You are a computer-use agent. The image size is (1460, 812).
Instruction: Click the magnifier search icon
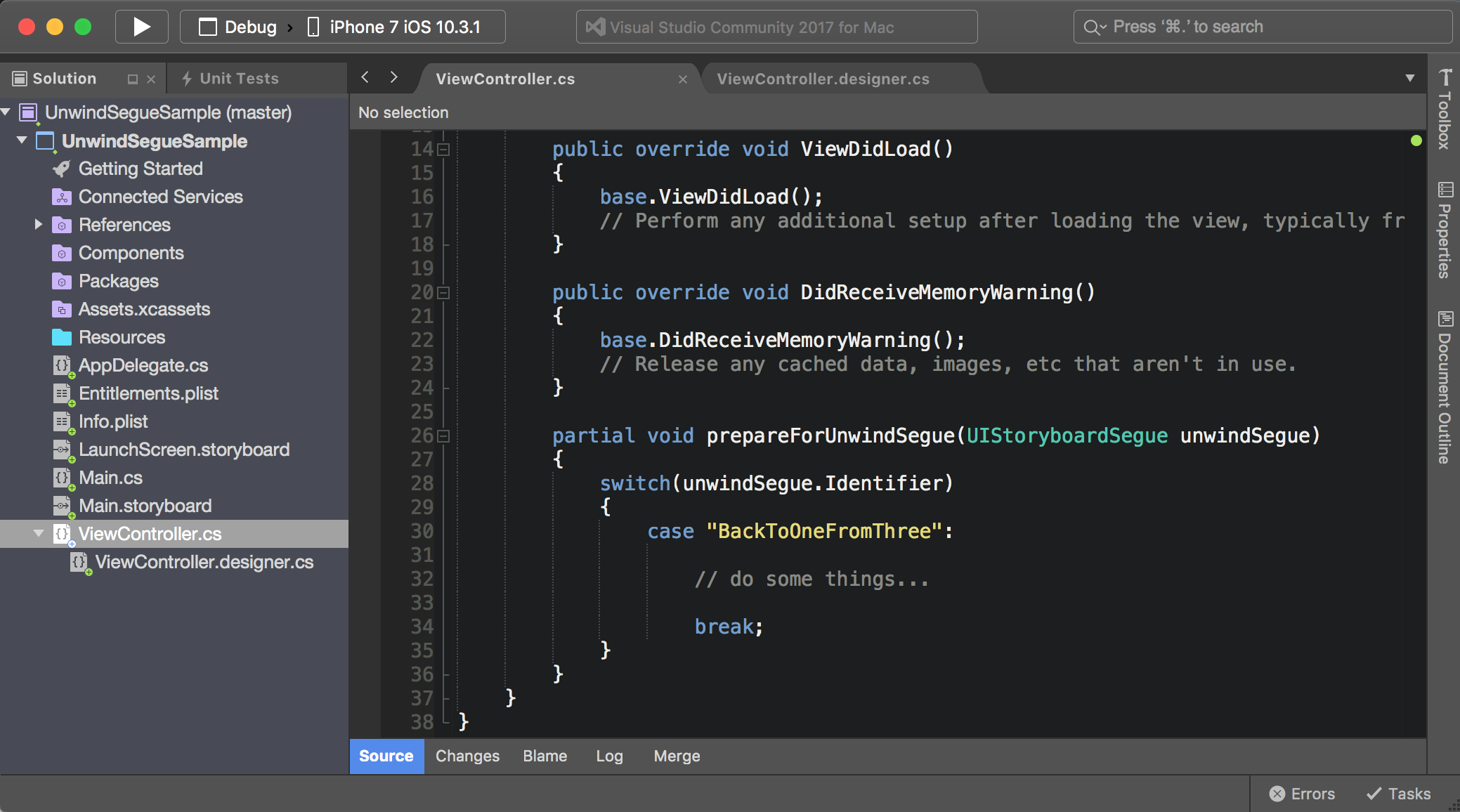point(1094,27)
